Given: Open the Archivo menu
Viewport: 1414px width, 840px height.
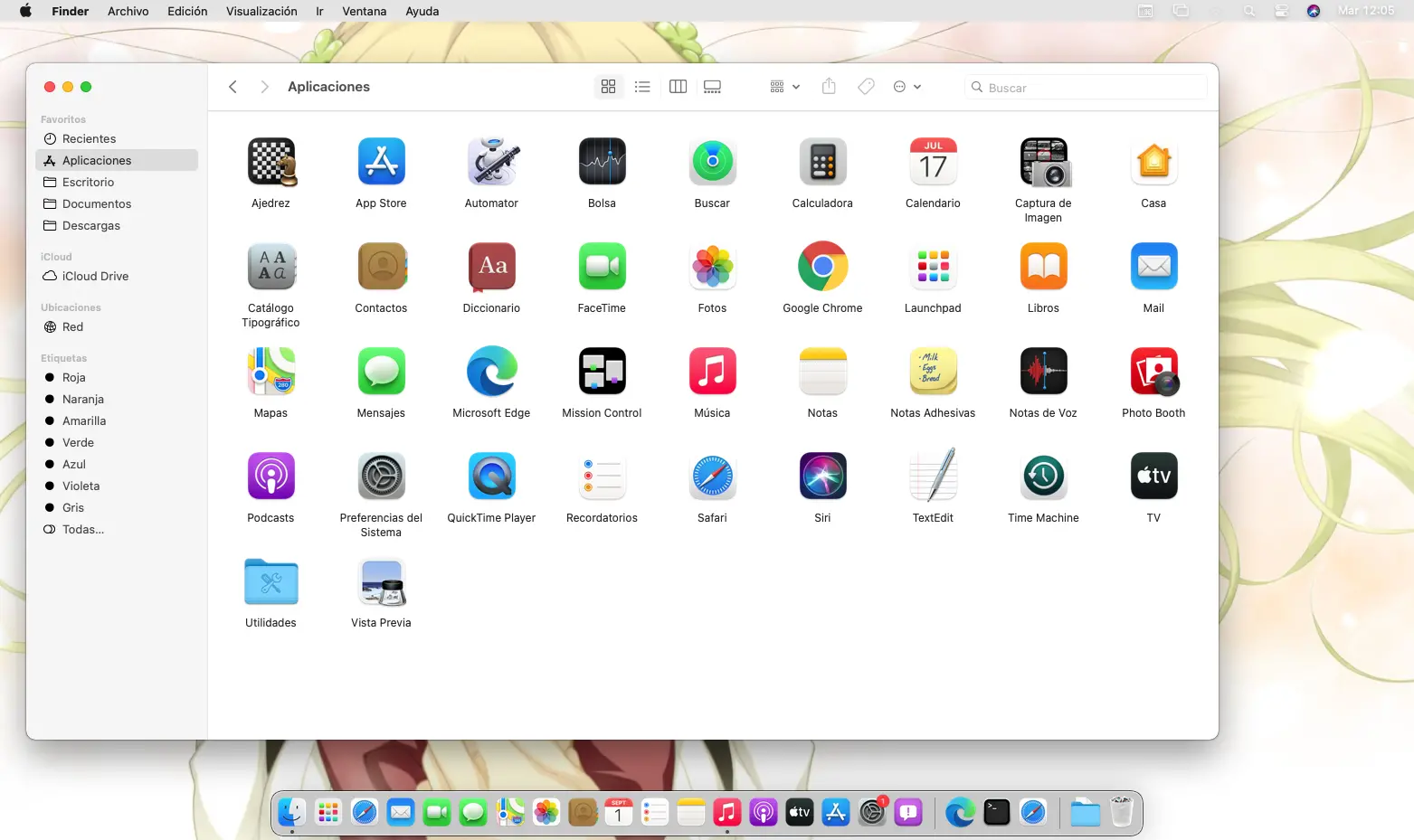Looking at the screenshot, I should [128, 11].
